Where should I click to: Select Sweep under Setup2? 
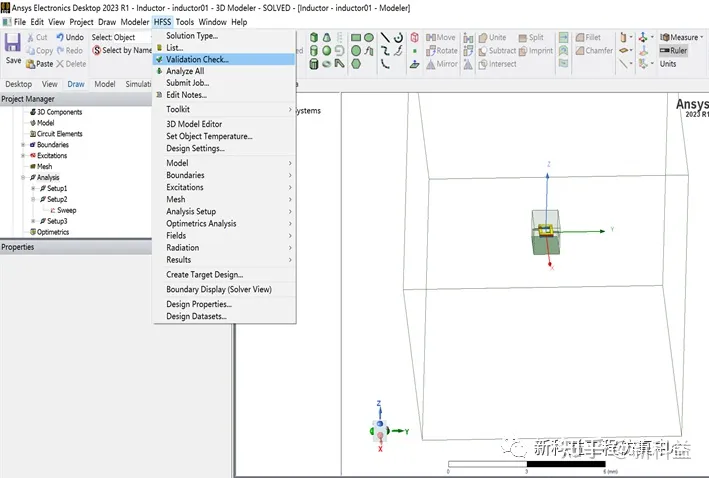[x=63, y=210]
